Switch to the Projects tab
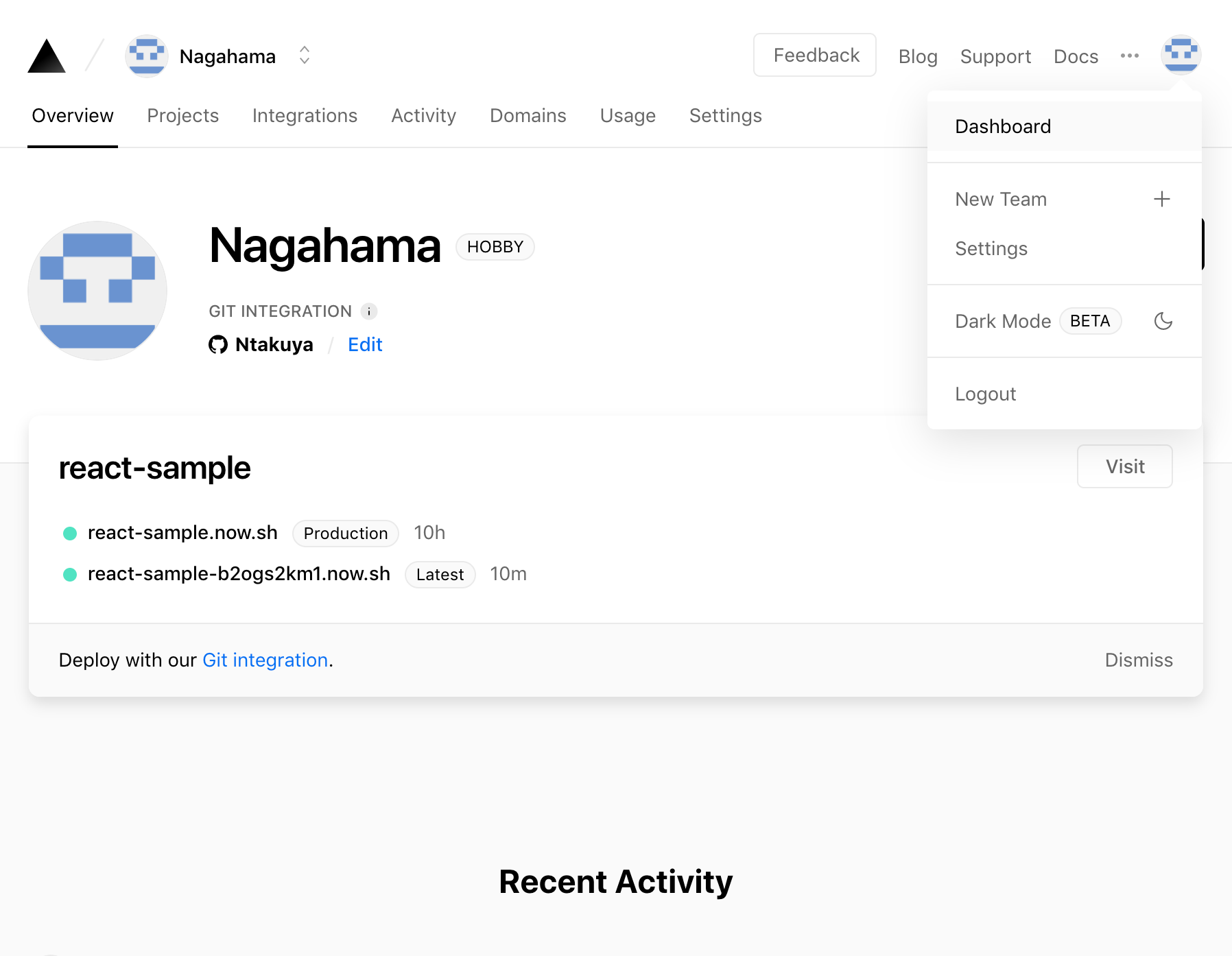 tap(182, 116)
